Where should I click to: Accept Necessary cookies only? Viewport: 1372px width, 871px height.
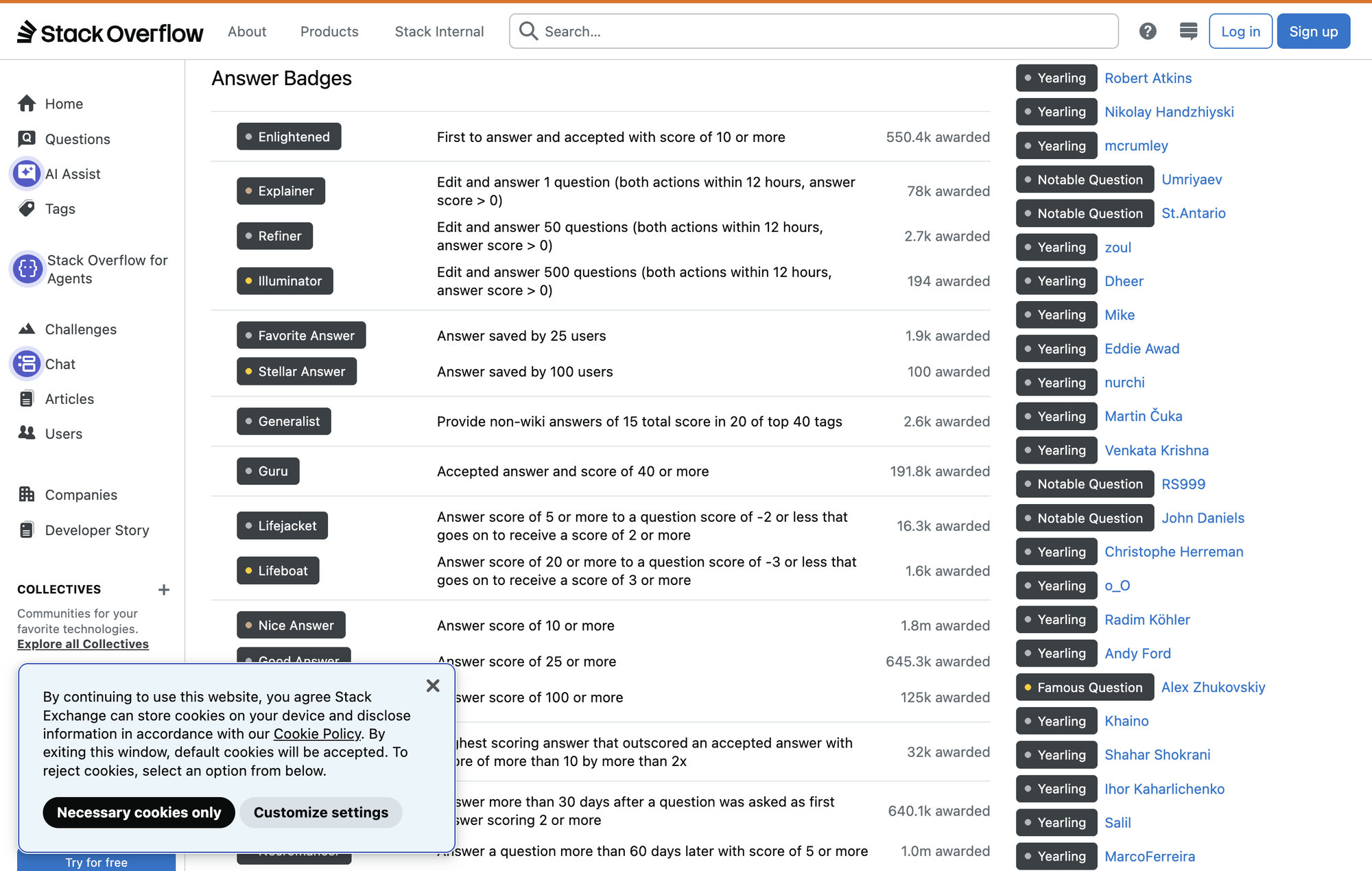tap(139, 812)
